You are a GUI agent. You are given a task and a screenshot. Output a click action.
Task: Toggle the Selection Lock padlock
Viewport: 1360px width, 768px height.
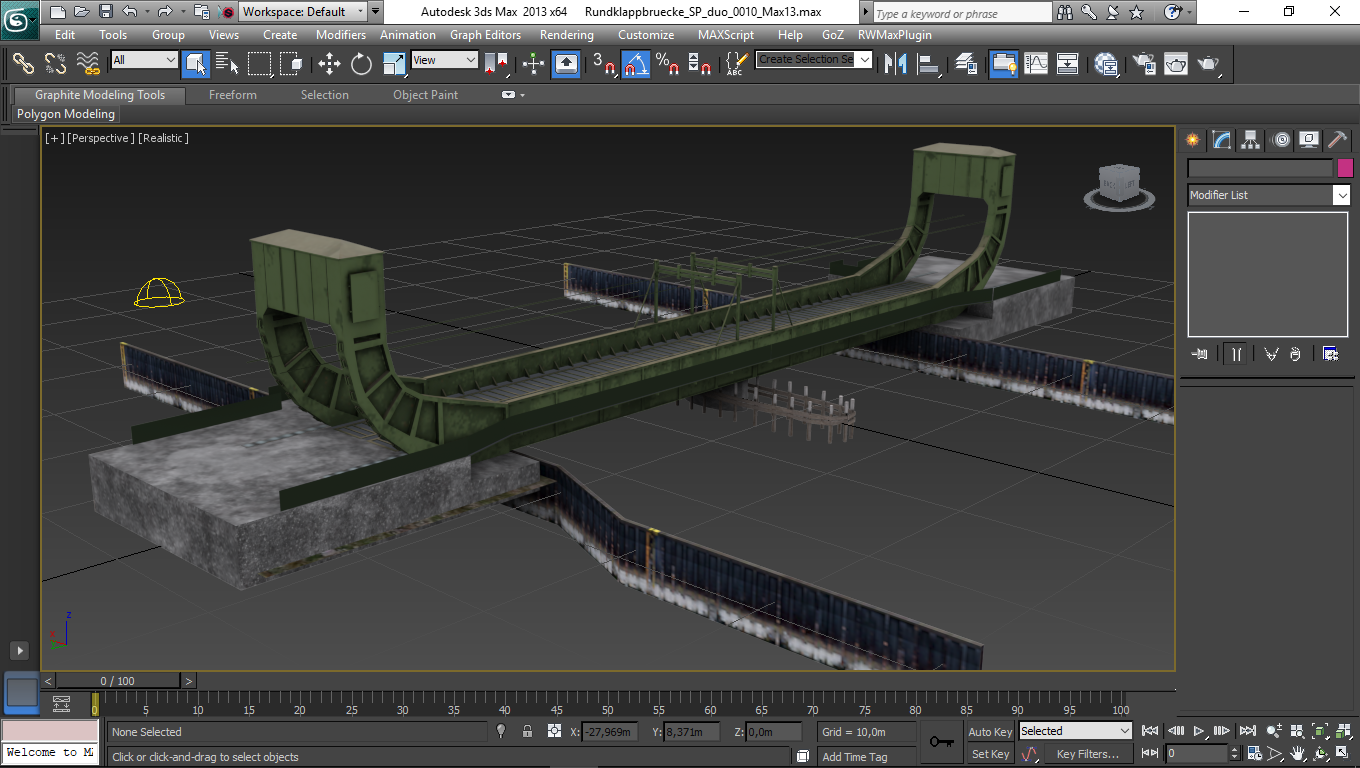coord(527,732)
